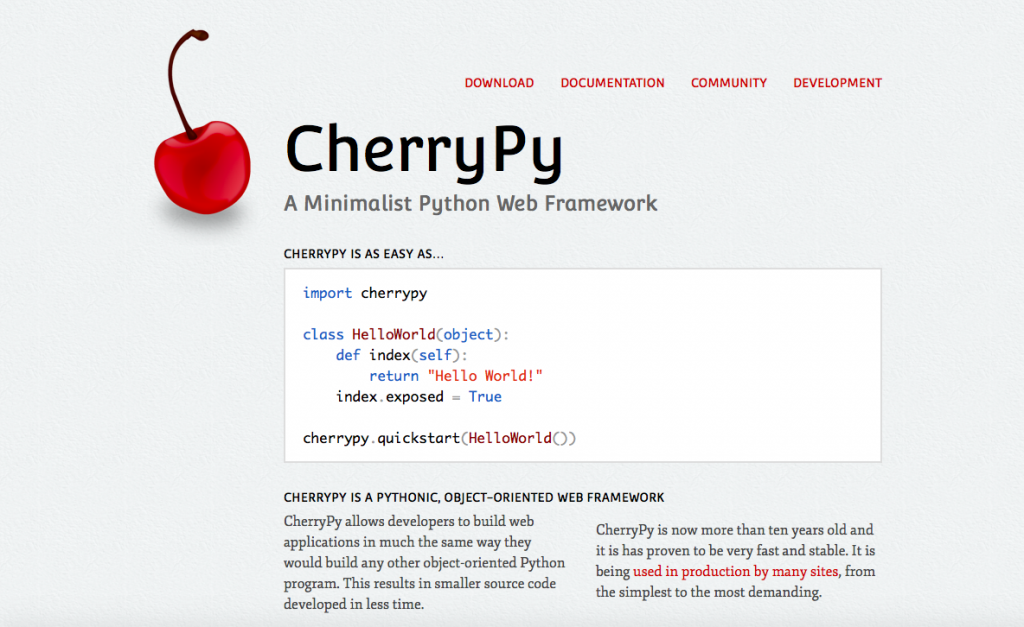This screenshot has width=1024, height=627.
Task: Visit the COMMUNITY page
Action: coord(729,83)
